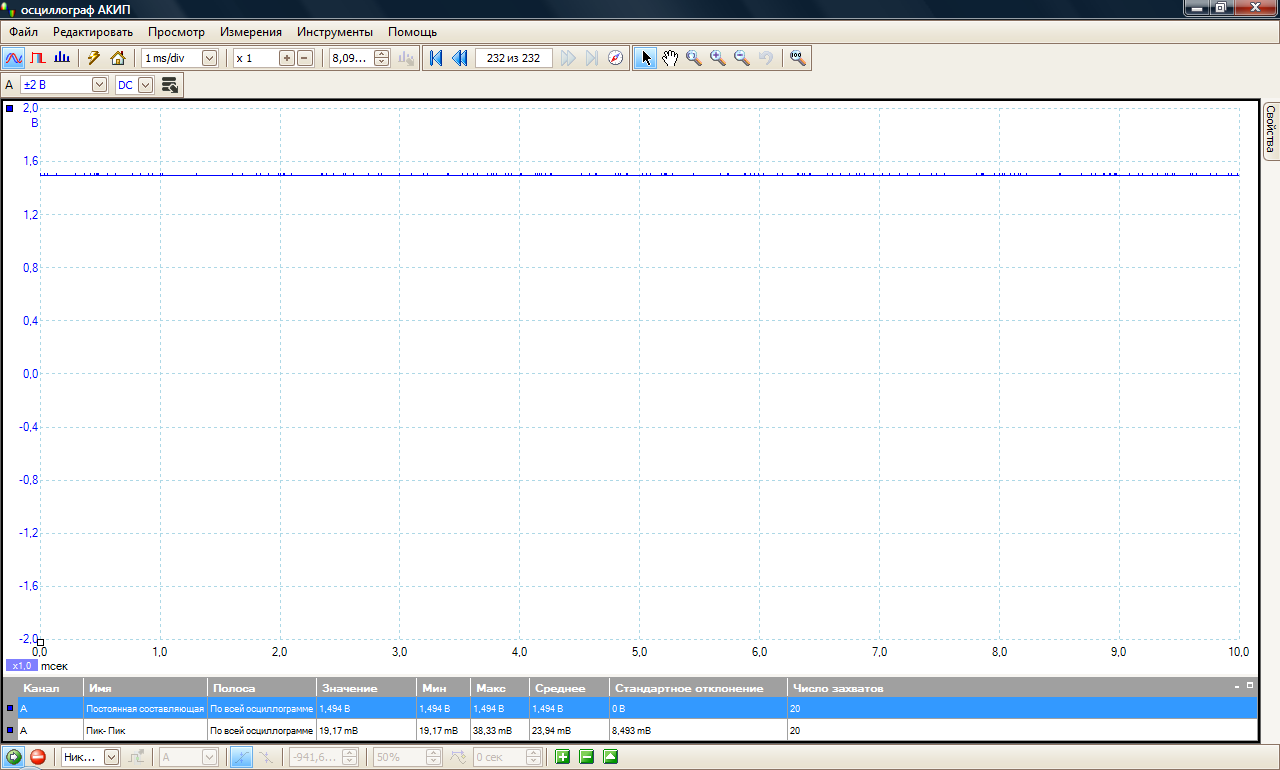The height and width of the screenshot is (770, 1280).
Task: Switch to Spectrum mode
Action: [62, 58]
